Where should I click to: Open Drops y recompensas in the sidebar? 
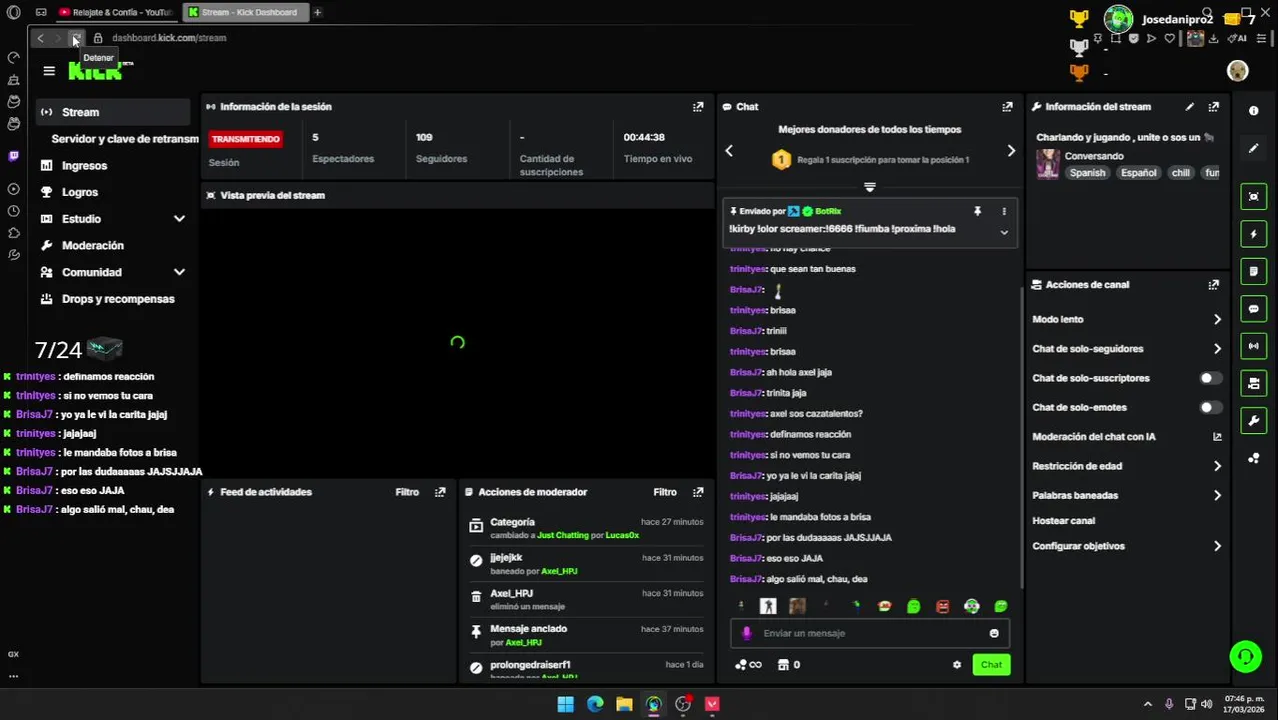click(118, 299)
